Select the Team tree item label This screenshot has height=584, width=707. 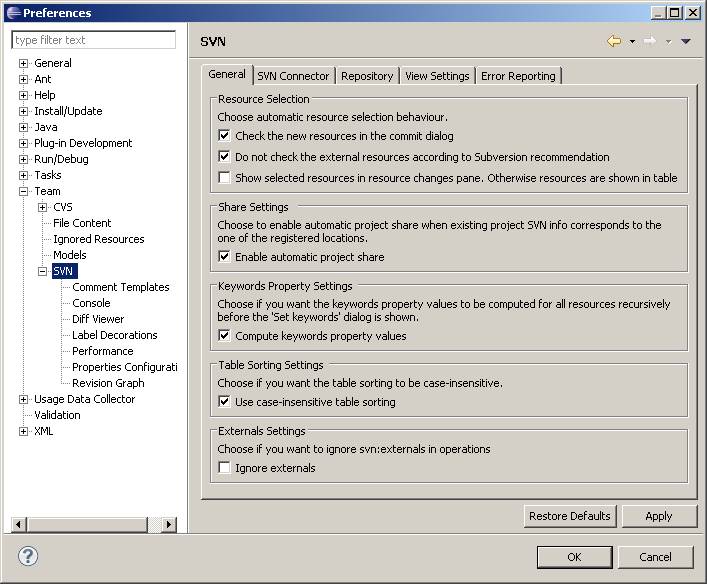pyautogui.click(x=47, y=191)
